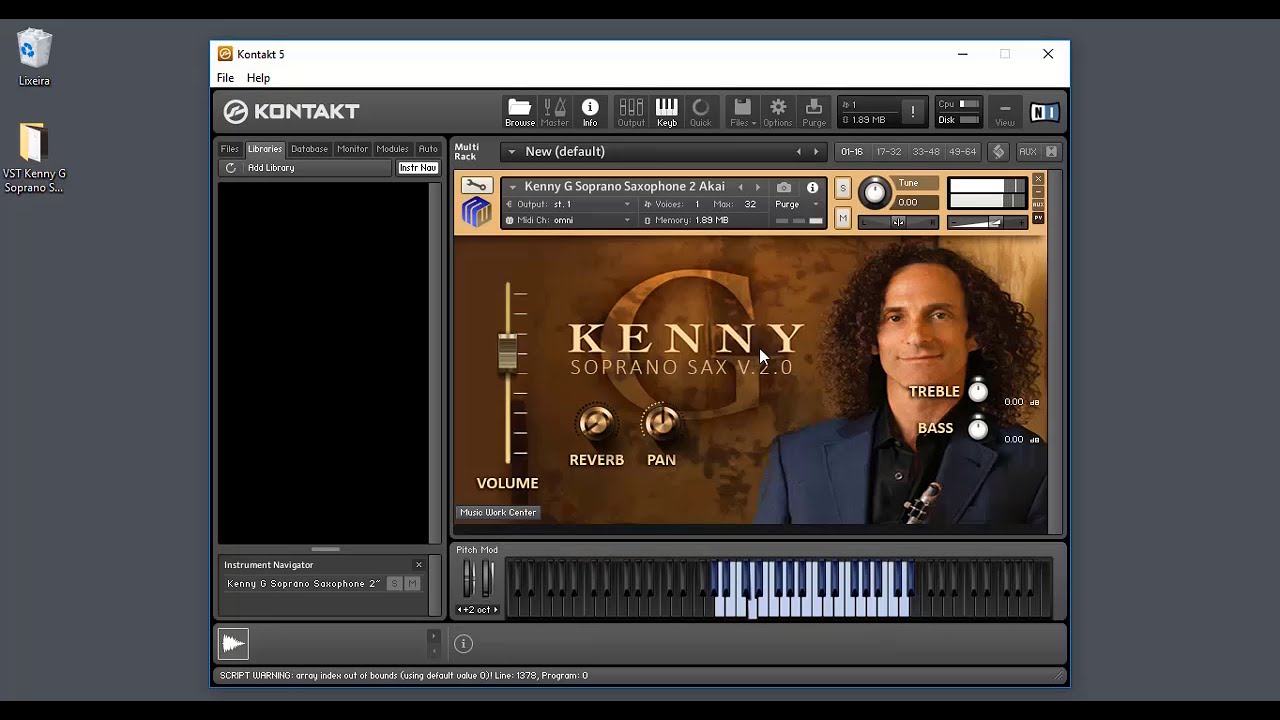1280x720 pixels.
Task: Toggle the Keyb on-screen keyboard icon
Action: tap(667, 112)
